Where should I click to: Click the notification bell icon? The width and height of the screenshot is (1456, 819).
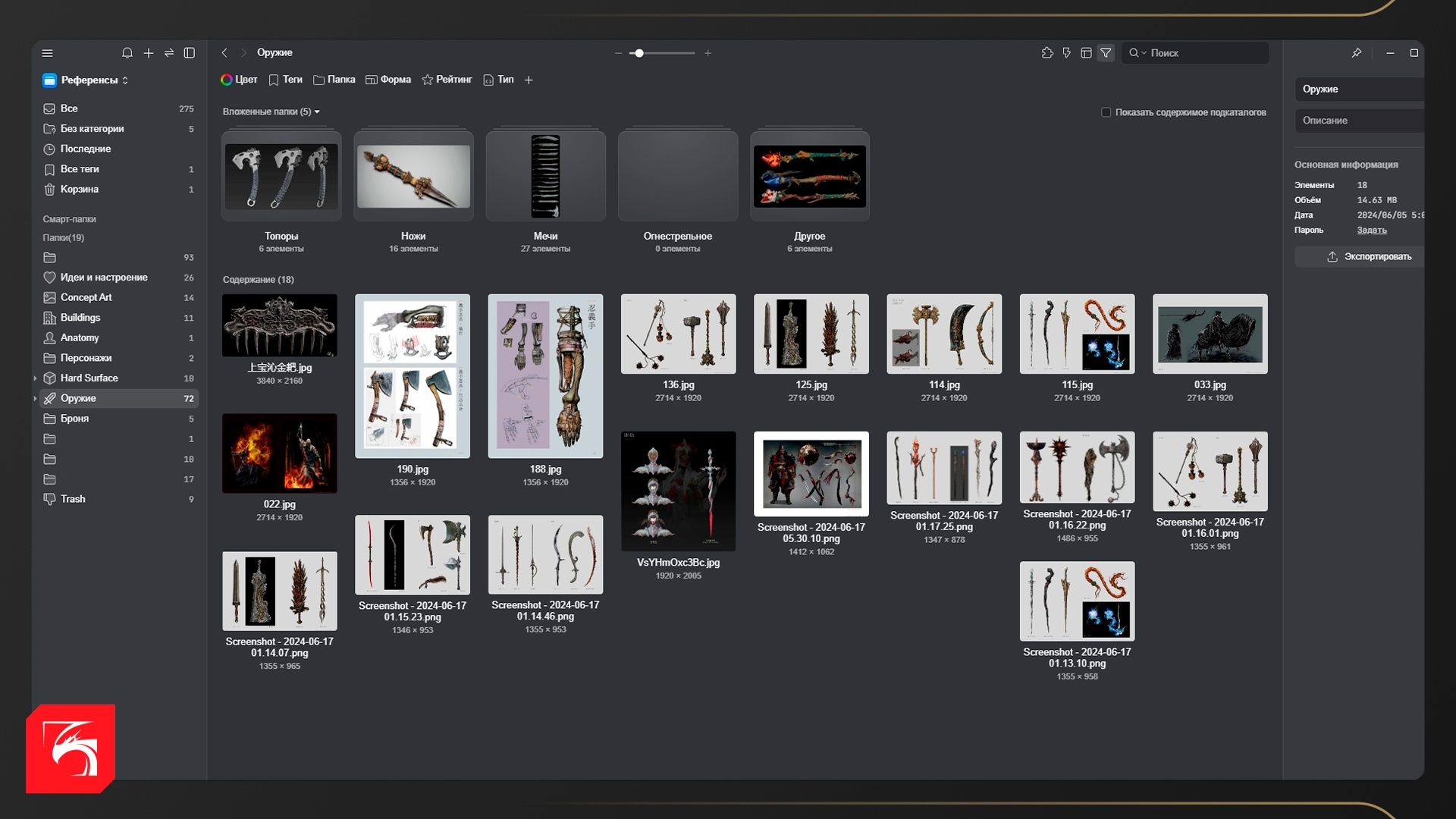(x=127, y=53)
